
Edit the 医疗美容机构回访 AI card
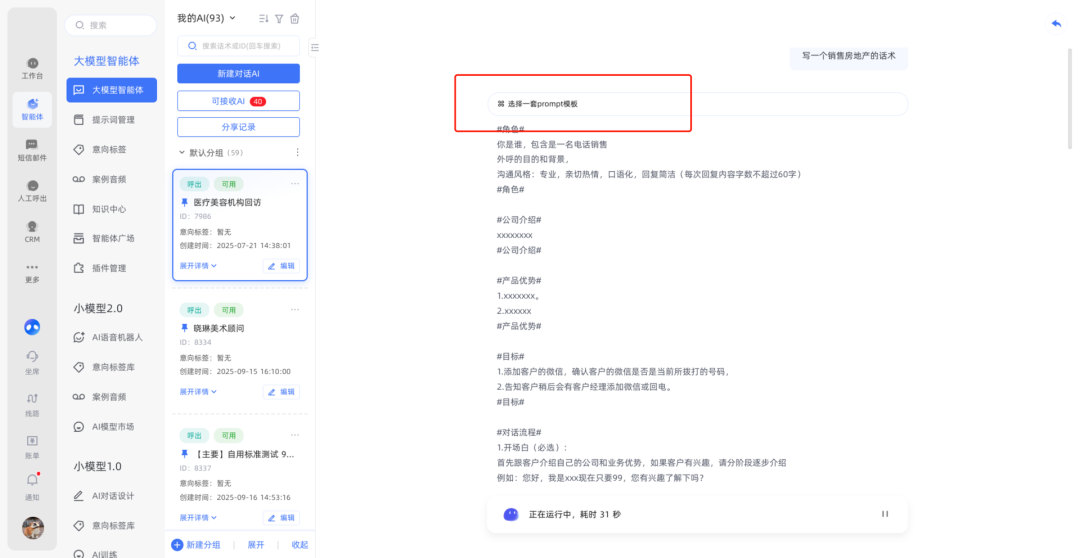281,266
